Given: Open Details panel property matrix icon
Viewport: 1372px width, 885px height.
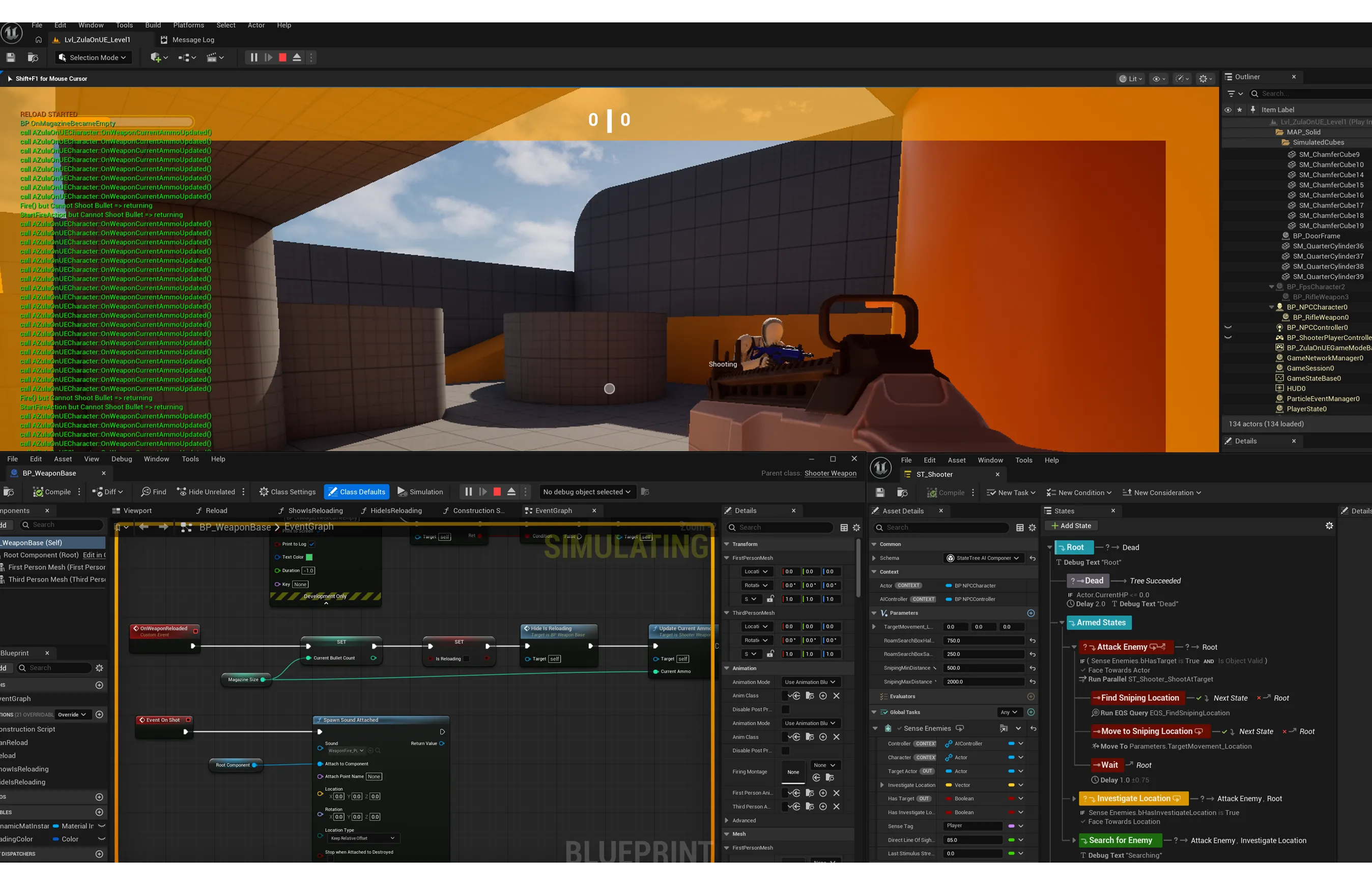Looking at the screenshot, I should pos(844,528).
